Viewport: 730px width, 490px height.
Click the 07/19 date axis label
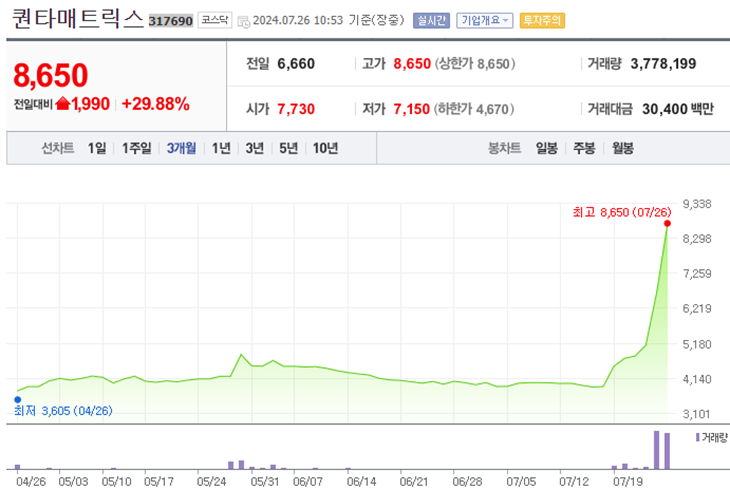628,481
